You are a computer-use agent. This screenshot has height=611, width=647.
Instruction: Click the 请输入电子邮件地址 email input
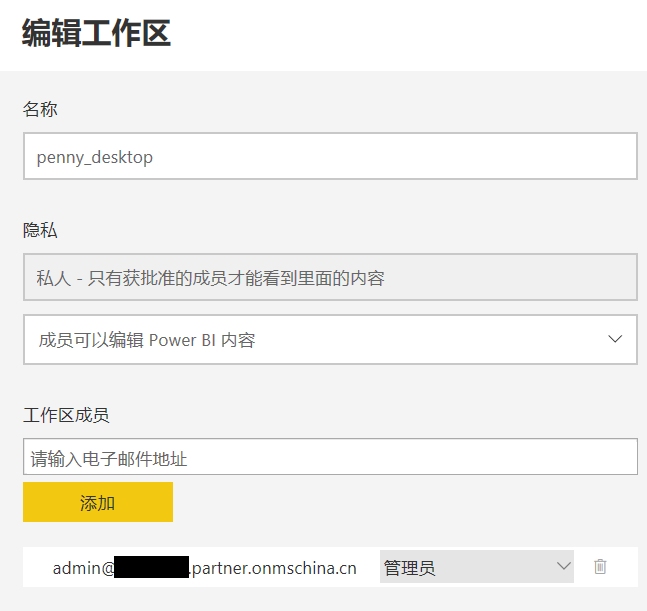(330, 458)
